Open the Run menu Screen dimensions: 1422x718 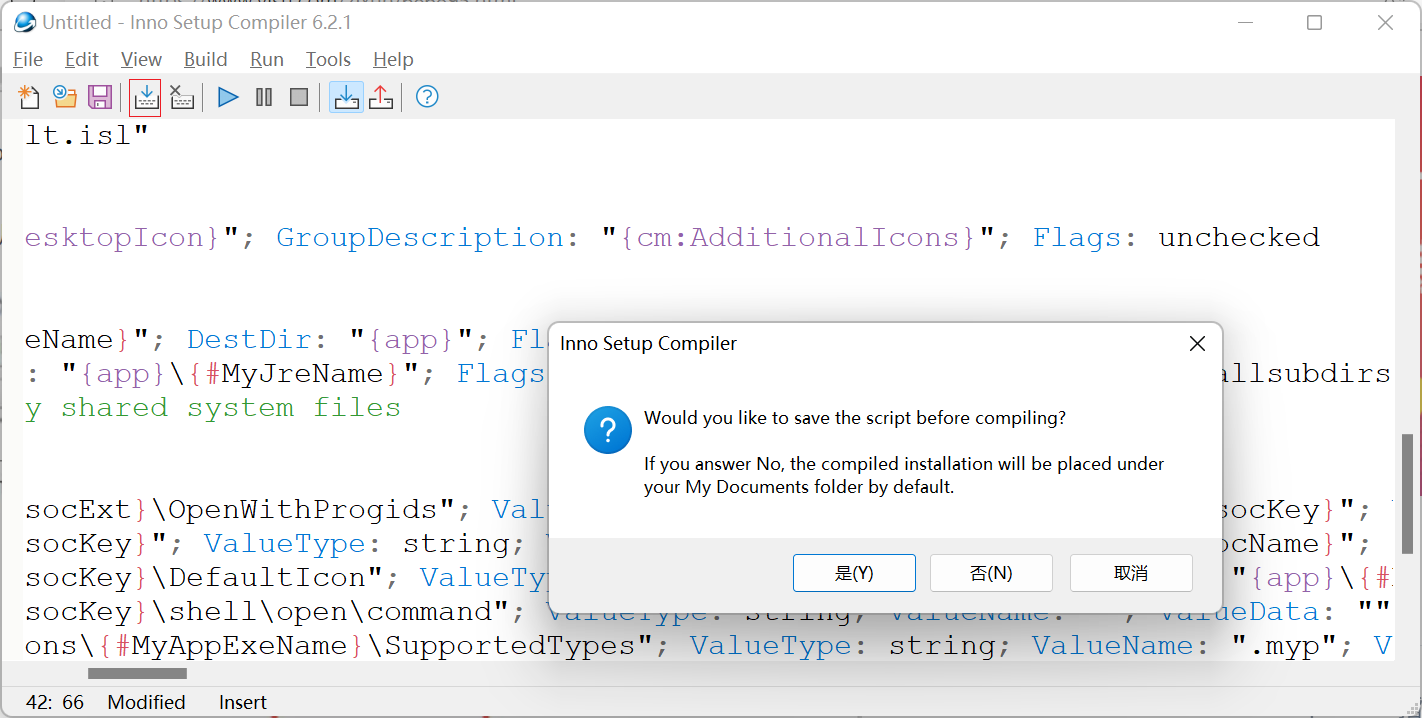coord(267,60)
